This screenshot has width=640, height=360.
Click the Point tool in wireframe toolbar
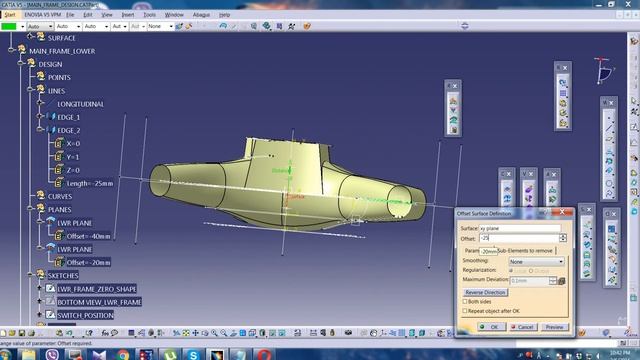click(609, 118)
